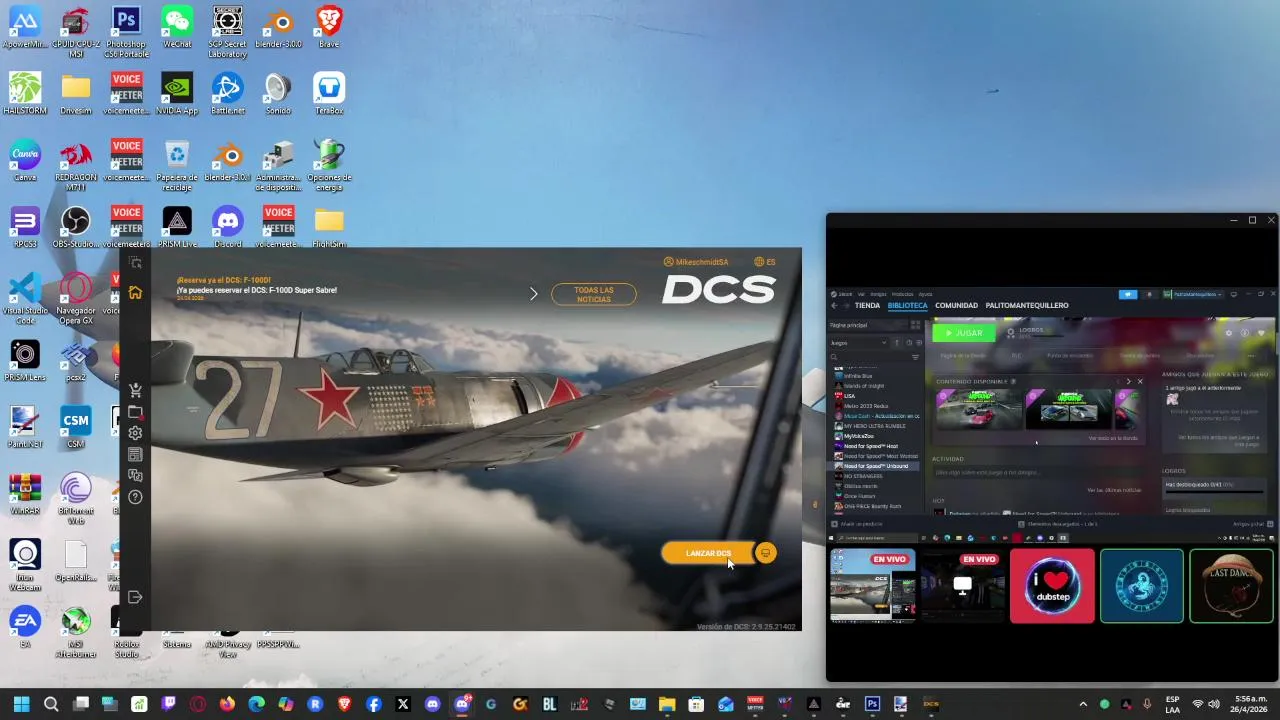Switch to Steam Tienda tab

pyautogui.click(x=867, y=306)
